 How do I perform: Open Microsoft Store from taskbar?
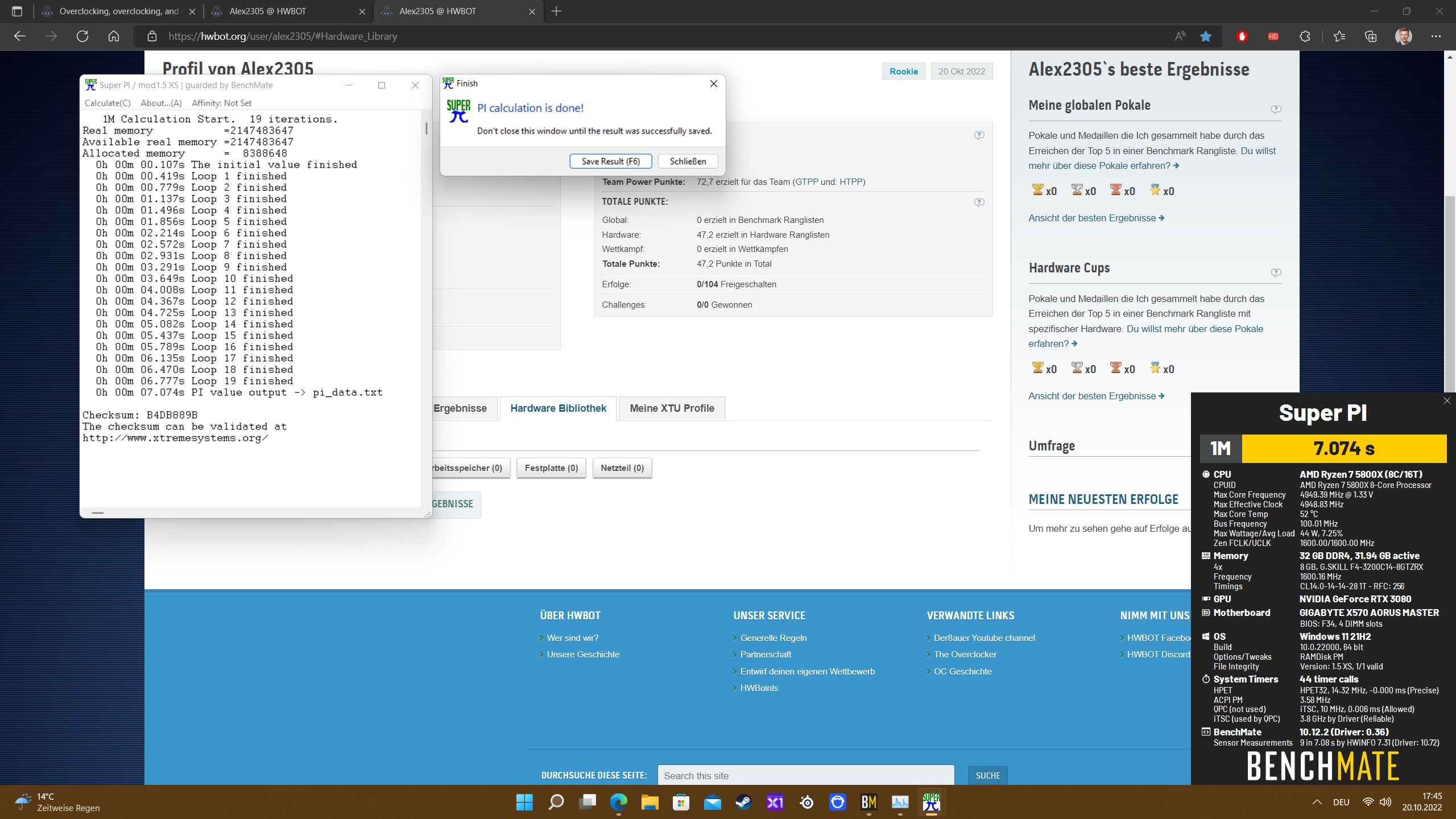point(681,803)
